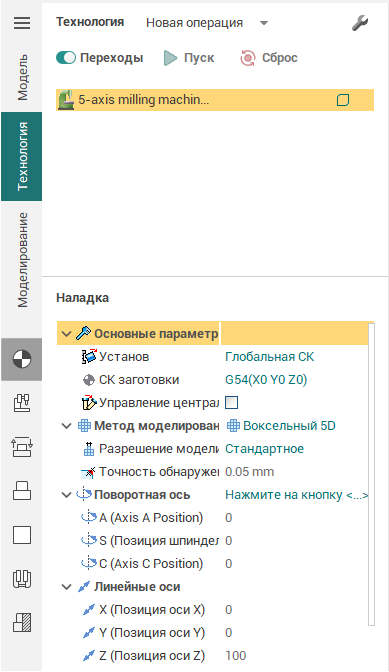This screenshot has width=389, height=672.
Task: Edit the S (Позиция шпинделя) value 0
Action: [228, 541]
